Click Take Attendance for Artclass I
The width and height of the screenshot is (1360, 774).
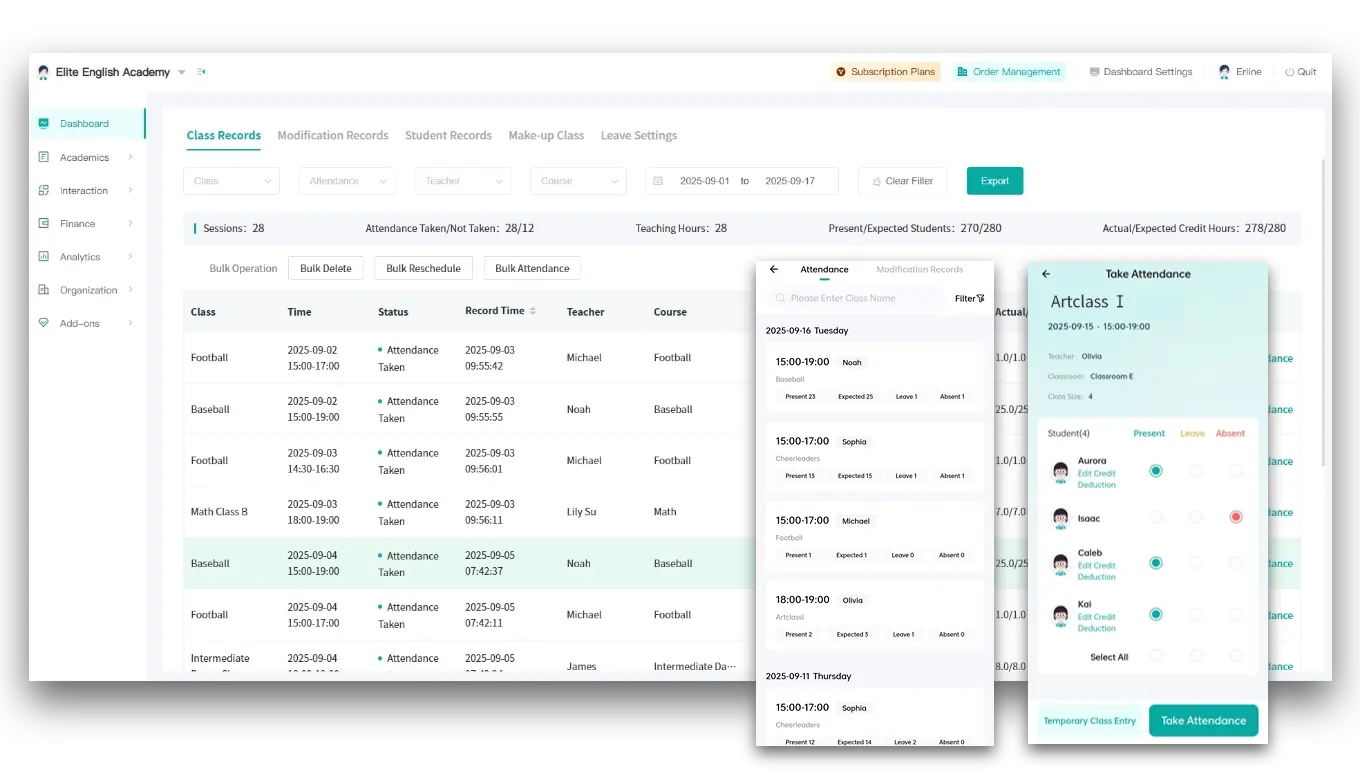1203,720
